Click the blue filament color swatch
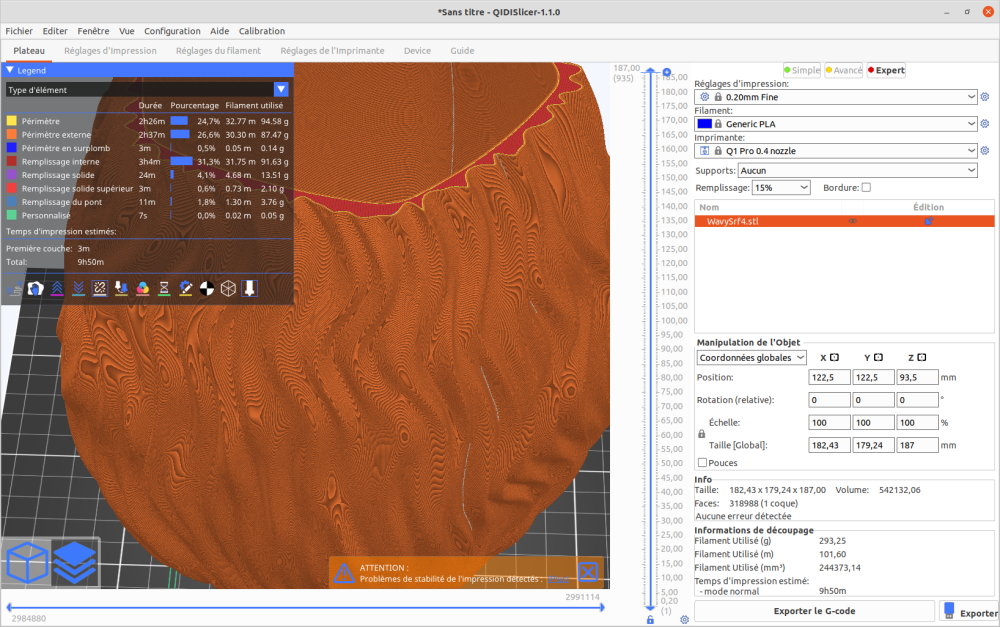Viewport: 1000px width, 627px height. click(x=704, y=124)
